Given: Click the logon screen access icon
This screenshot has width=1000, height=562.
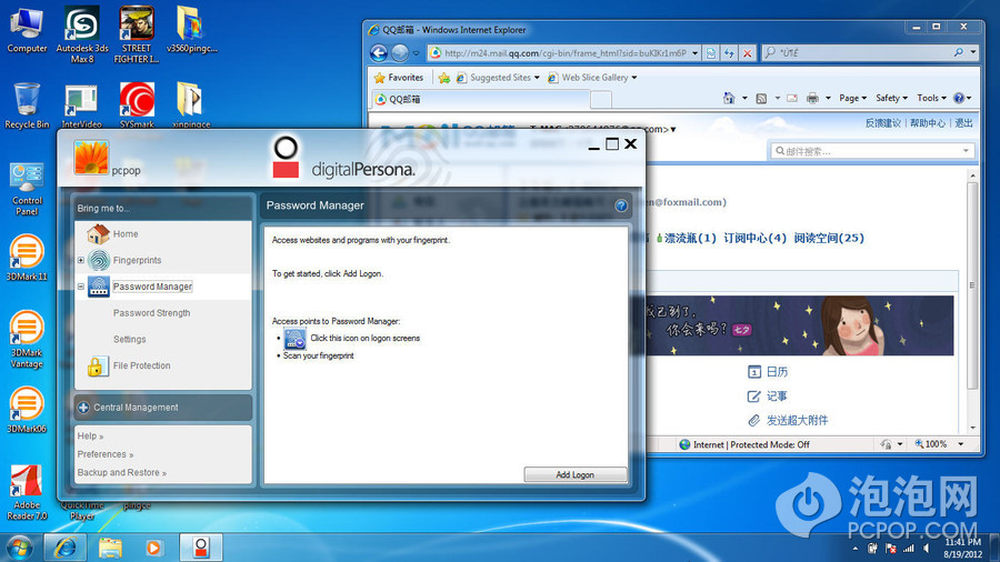Looking at the screenshot, I should [x=295, y=338].
